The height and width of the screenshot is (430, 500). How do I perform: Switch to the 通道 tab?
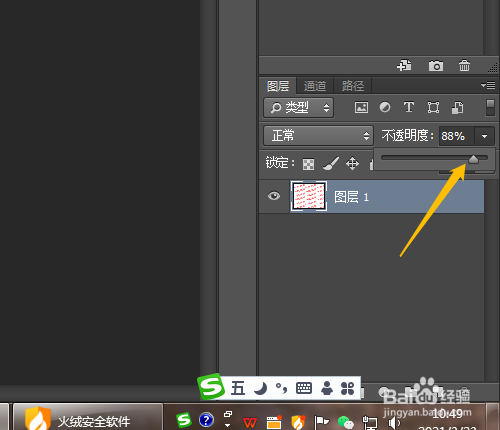(x=315, y=86)
